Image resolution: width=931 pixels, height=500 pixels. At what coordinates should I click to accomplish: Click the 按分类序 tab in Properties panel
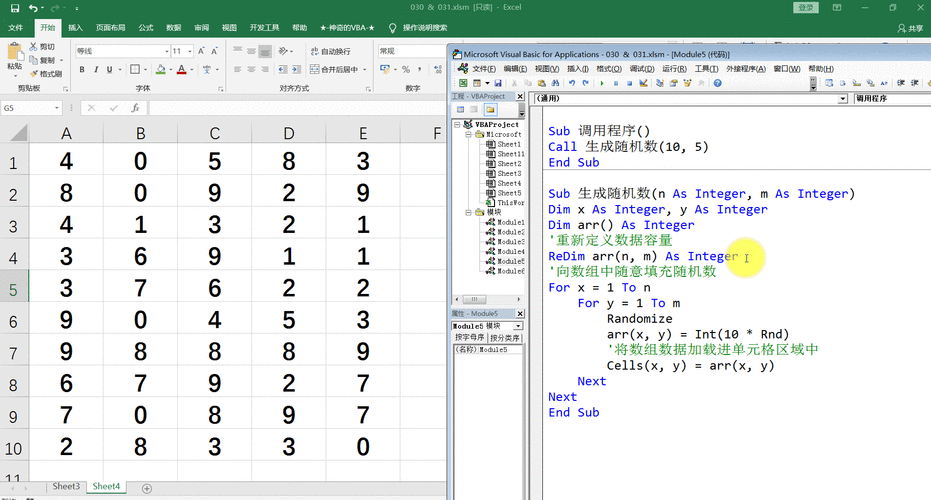click(505, 338)
